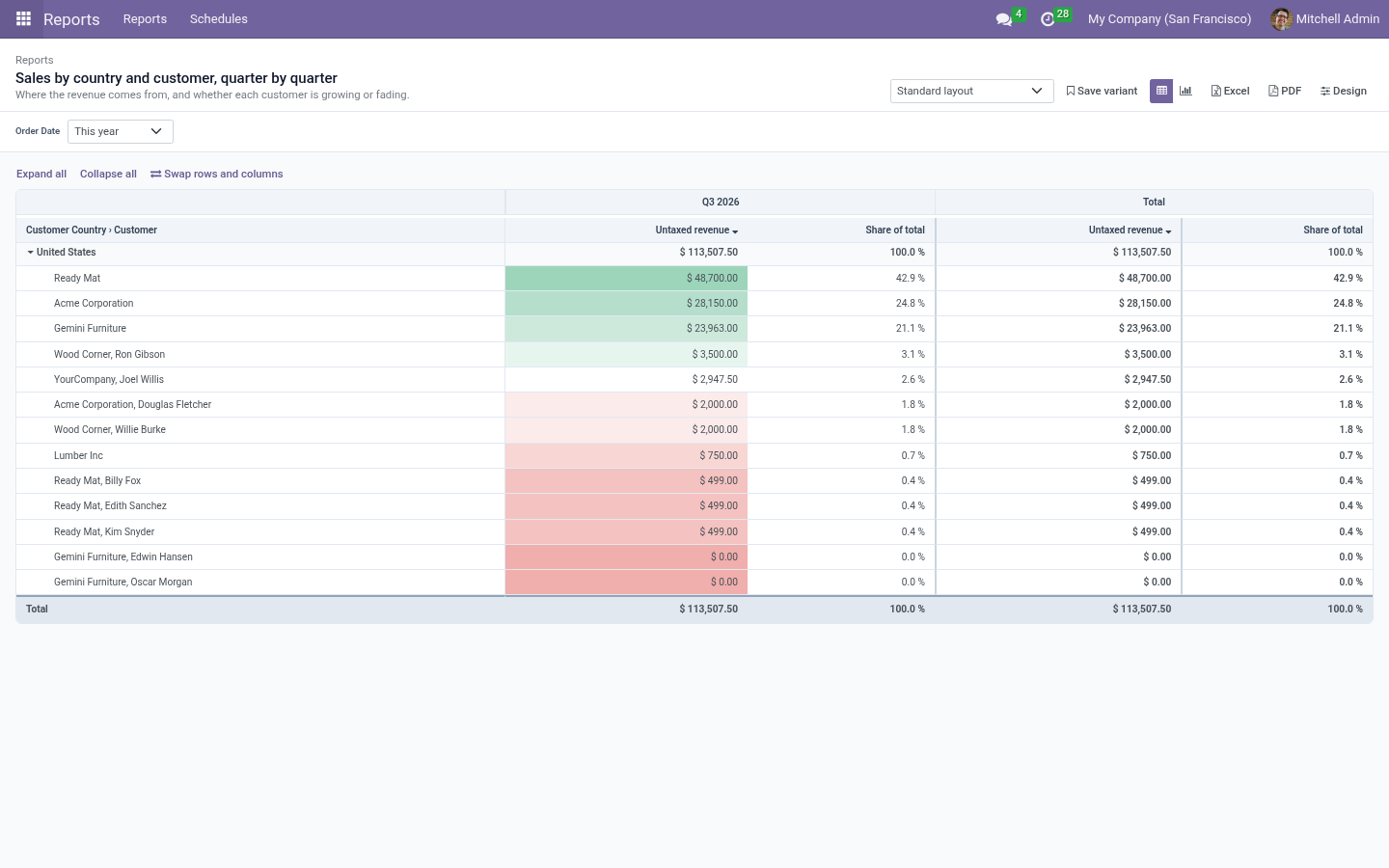Open Order Date This year dropdown
The height and width of the screenshot is (868, 1389).
[x=121, y=131]
